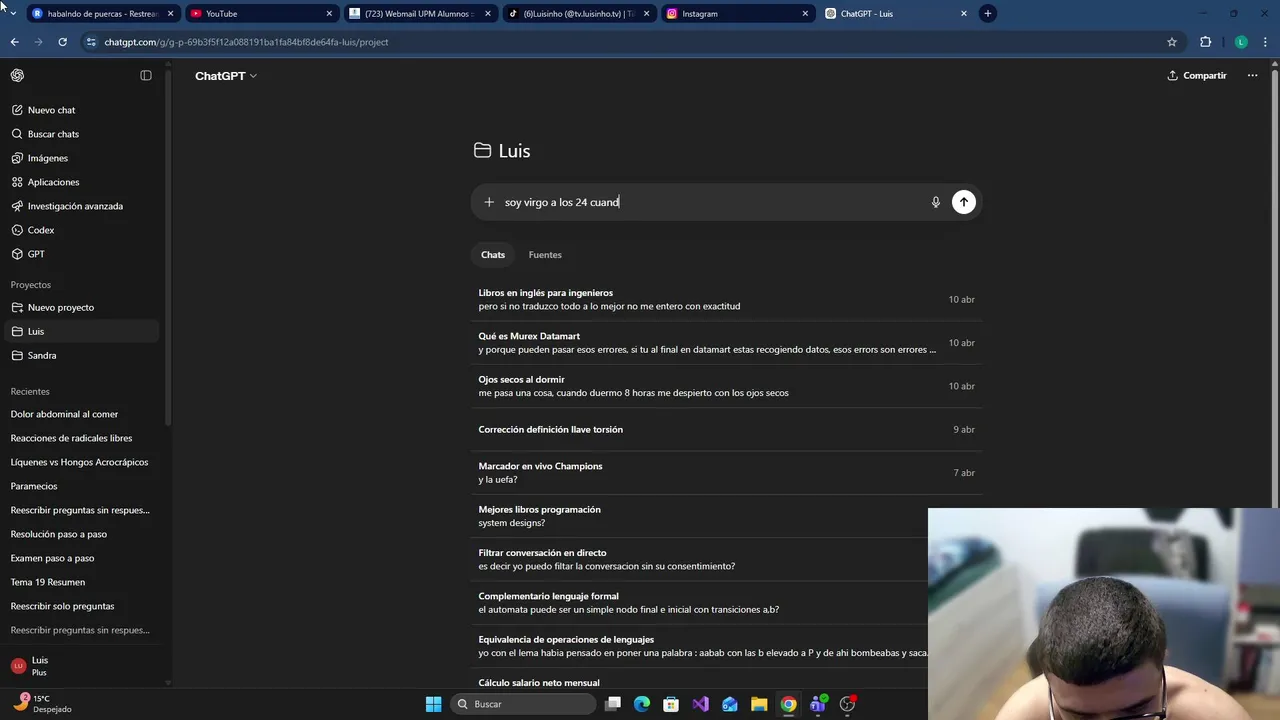This screenshot has width=1280, height=720.
Task: Open chat Libros en inglés para ingenieros
Action: pos(726,300)
